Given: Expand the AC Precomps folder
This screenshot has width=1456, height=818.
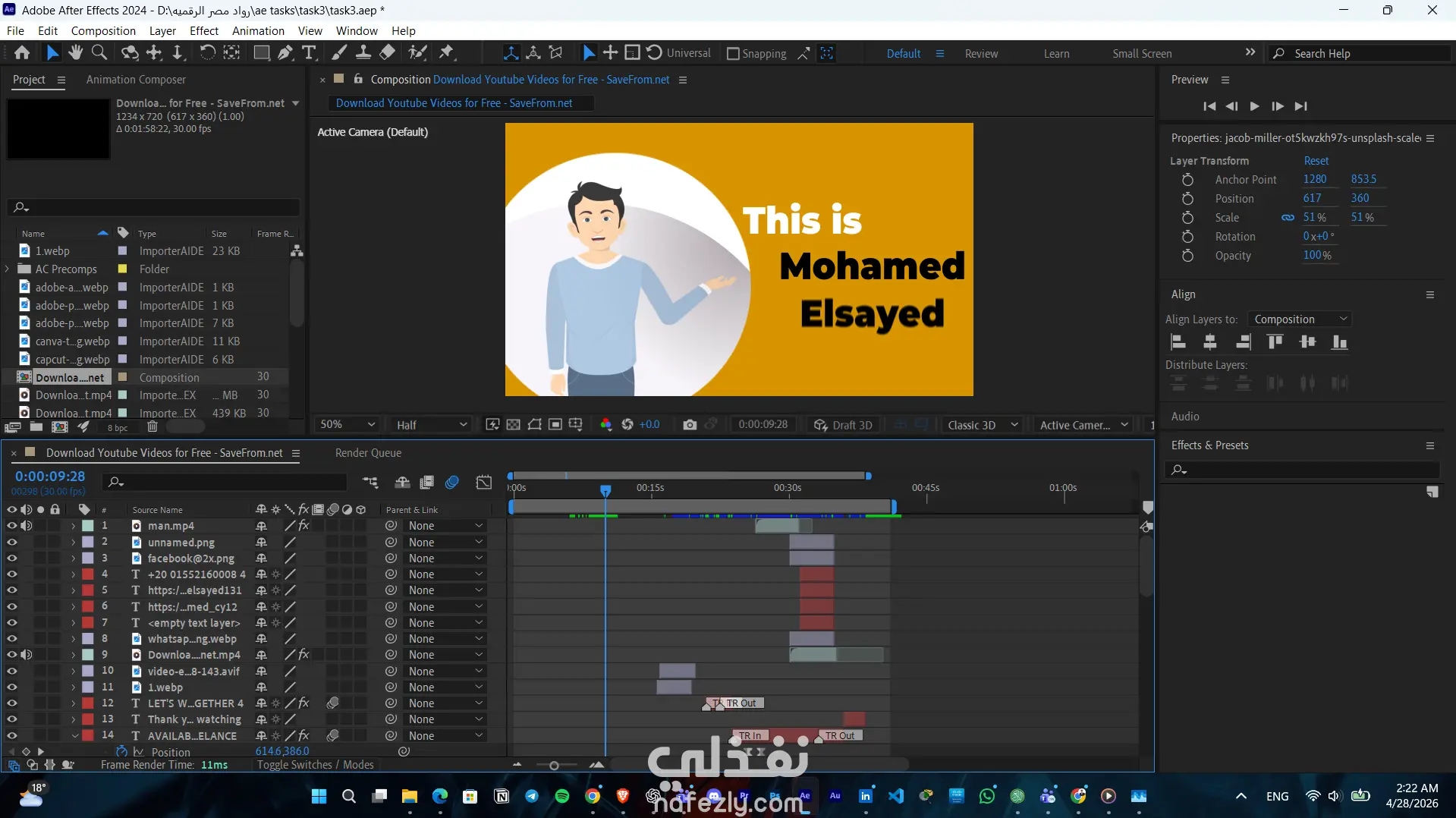Looking at the screenshot, I should click(x=8, y=269).
